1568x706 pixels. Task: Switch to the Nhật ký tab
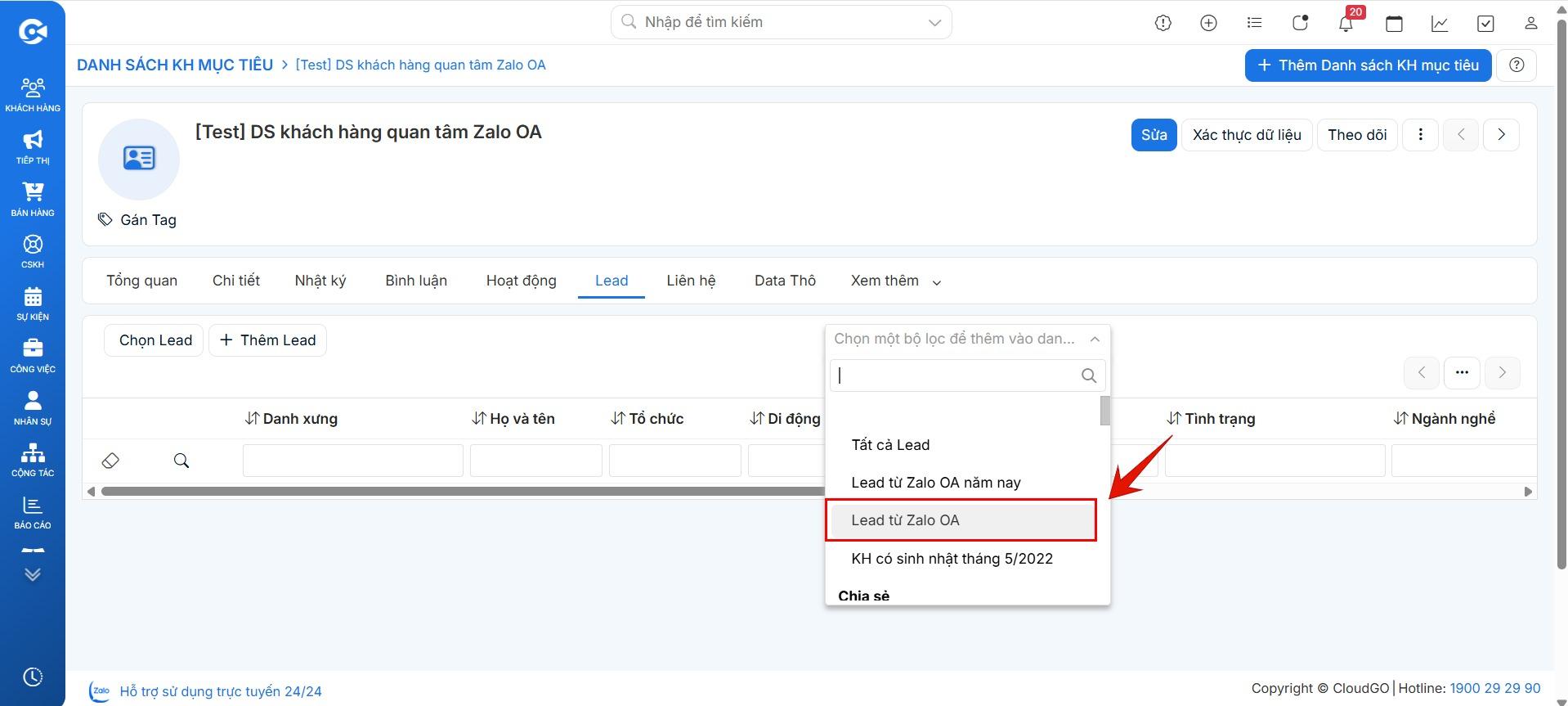pos(320,281)
